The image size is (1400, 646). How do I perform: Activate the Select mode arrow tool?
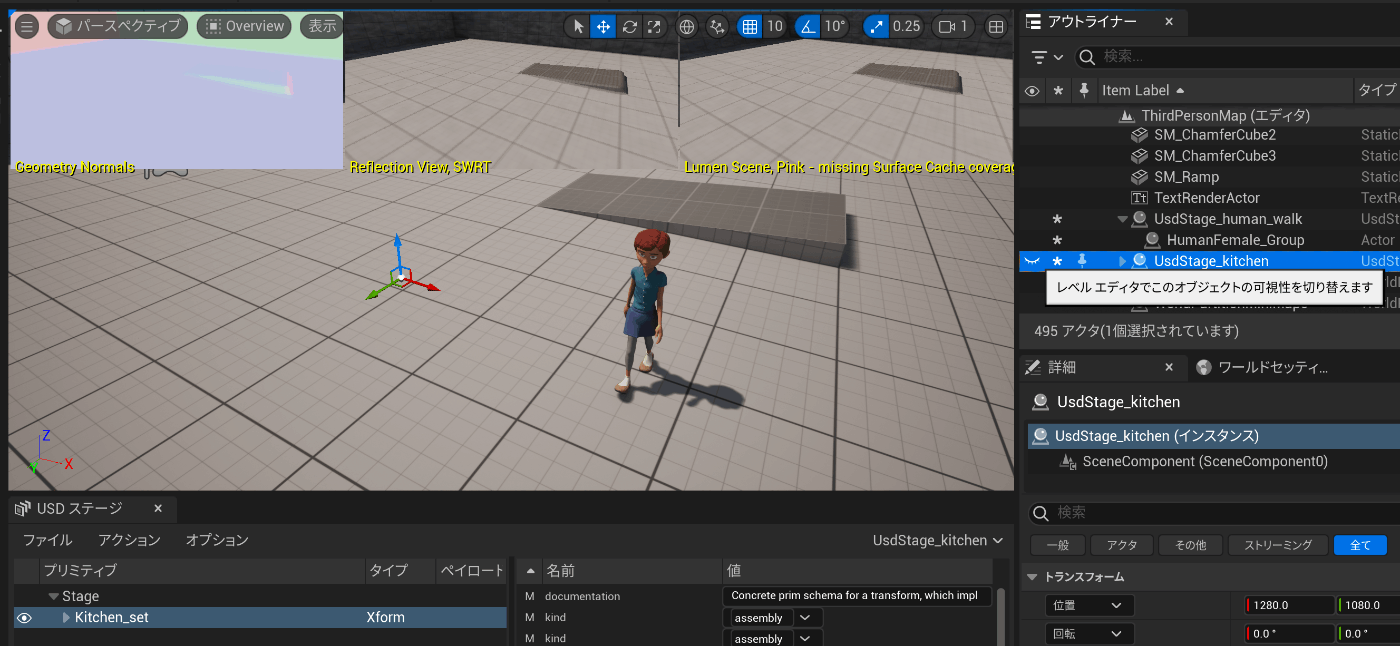pyautogui.click(x=578, y=27)
